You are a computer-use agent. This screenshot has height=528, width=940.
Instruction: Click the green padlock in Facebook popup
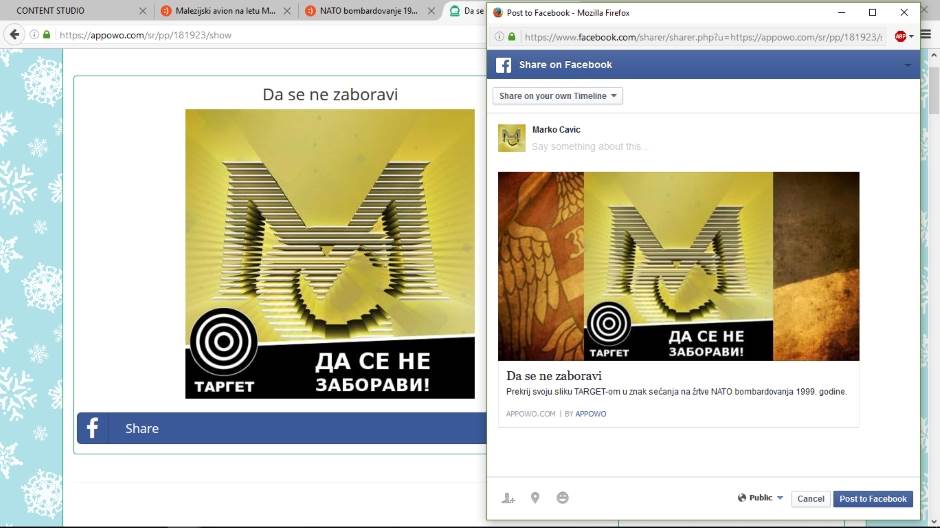[x=512, y=37]
